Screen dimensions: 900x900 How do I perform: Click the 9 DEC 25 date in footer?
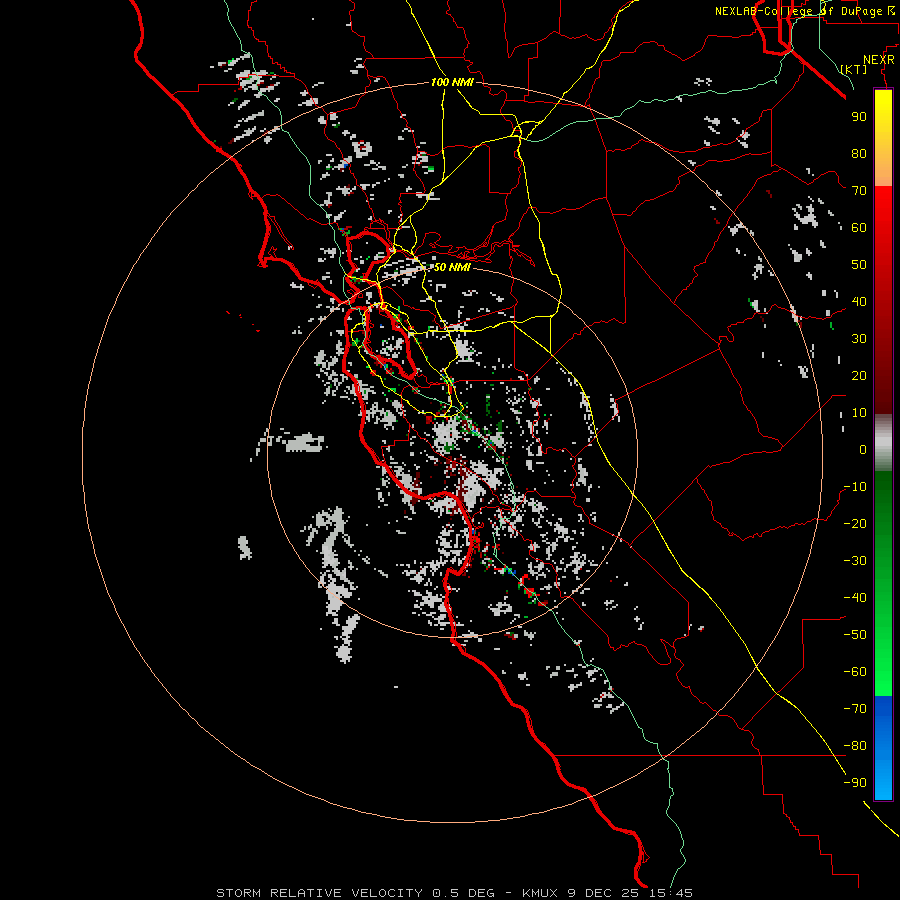[x=604, y=893]
